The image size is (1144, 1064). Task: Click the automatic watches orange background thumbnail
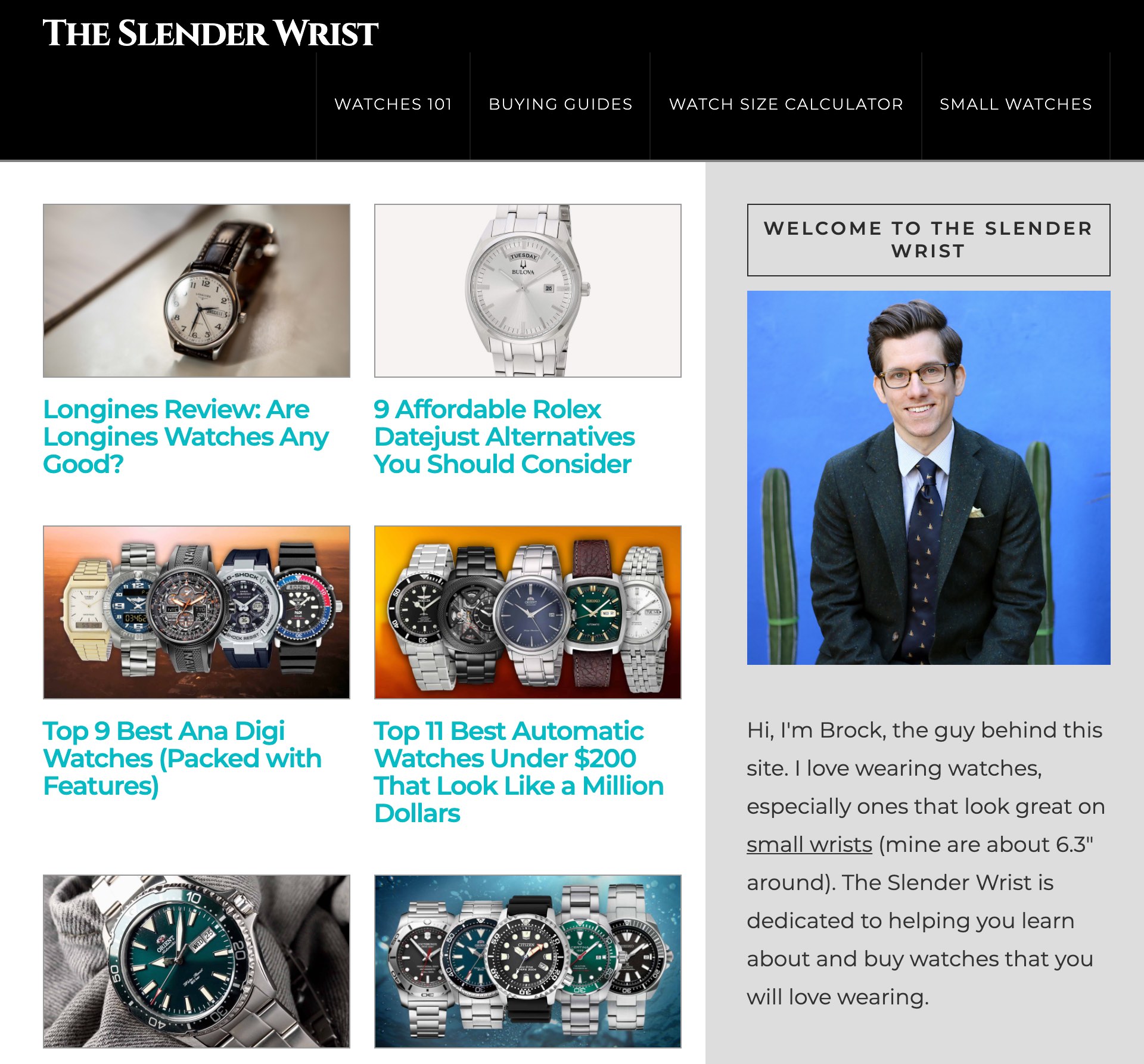click(528, 612)
